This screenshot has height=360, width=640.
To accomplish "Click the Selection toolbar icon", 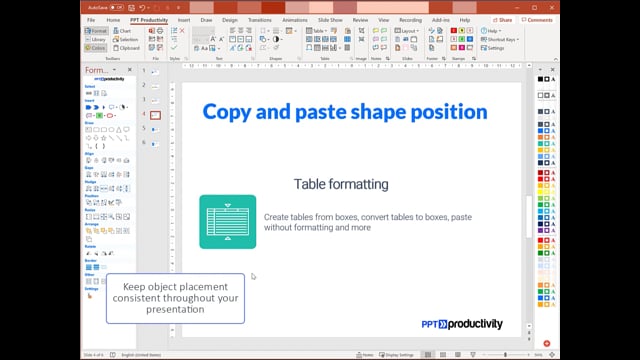I will tap(126, 40).
